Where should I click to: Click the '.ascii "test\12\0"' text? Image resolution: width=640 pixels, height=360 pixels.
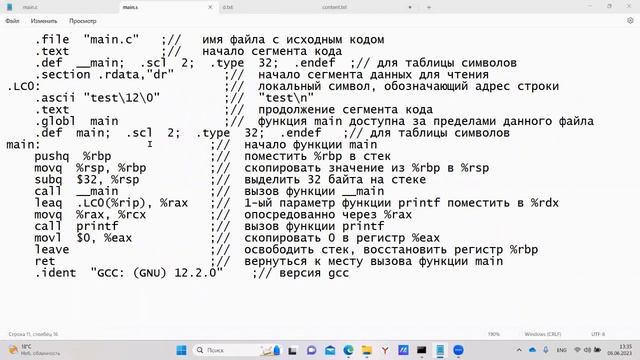tap(97, 98)
